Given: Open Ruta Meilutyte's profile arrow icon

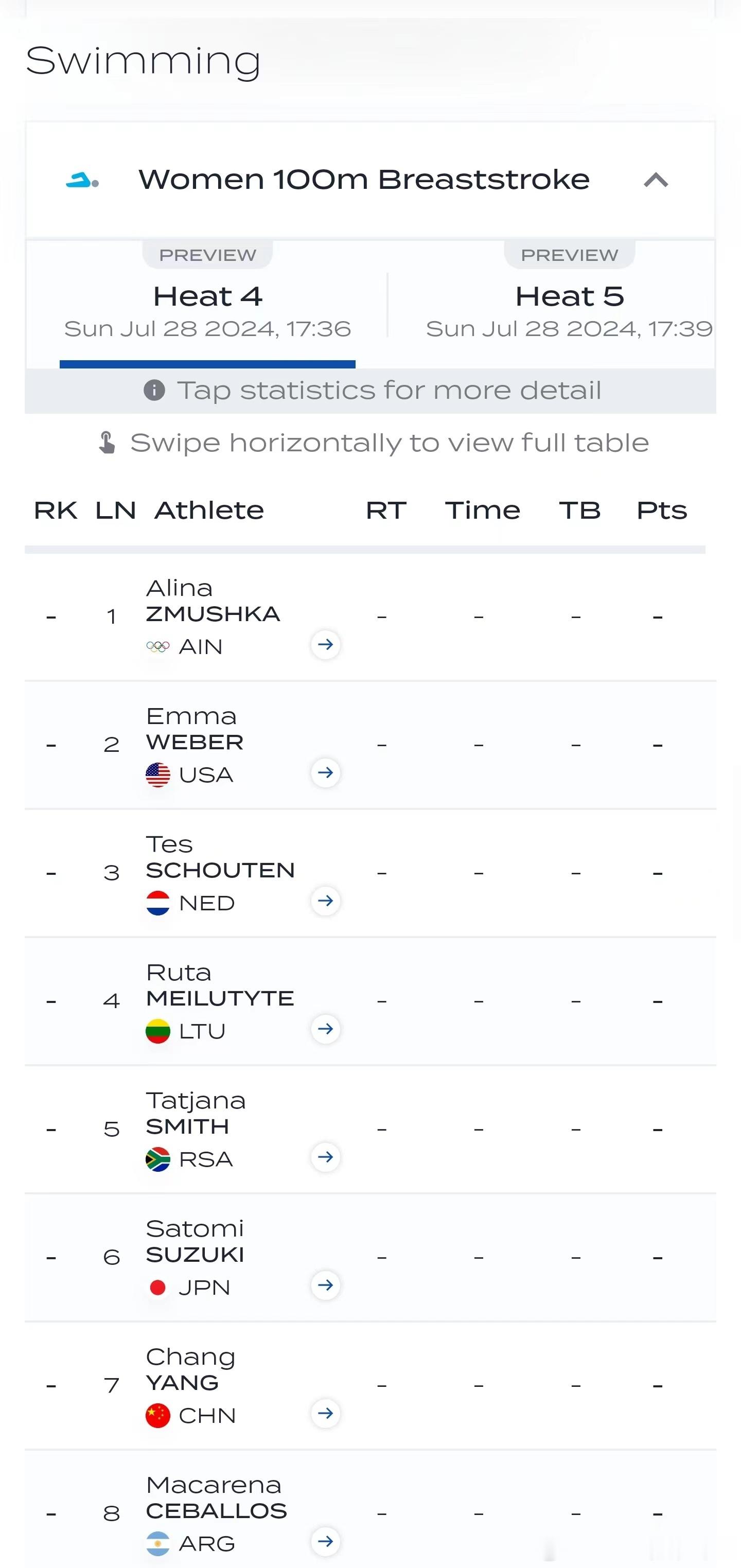Looking at the screenshot, I should [326, 1029].
